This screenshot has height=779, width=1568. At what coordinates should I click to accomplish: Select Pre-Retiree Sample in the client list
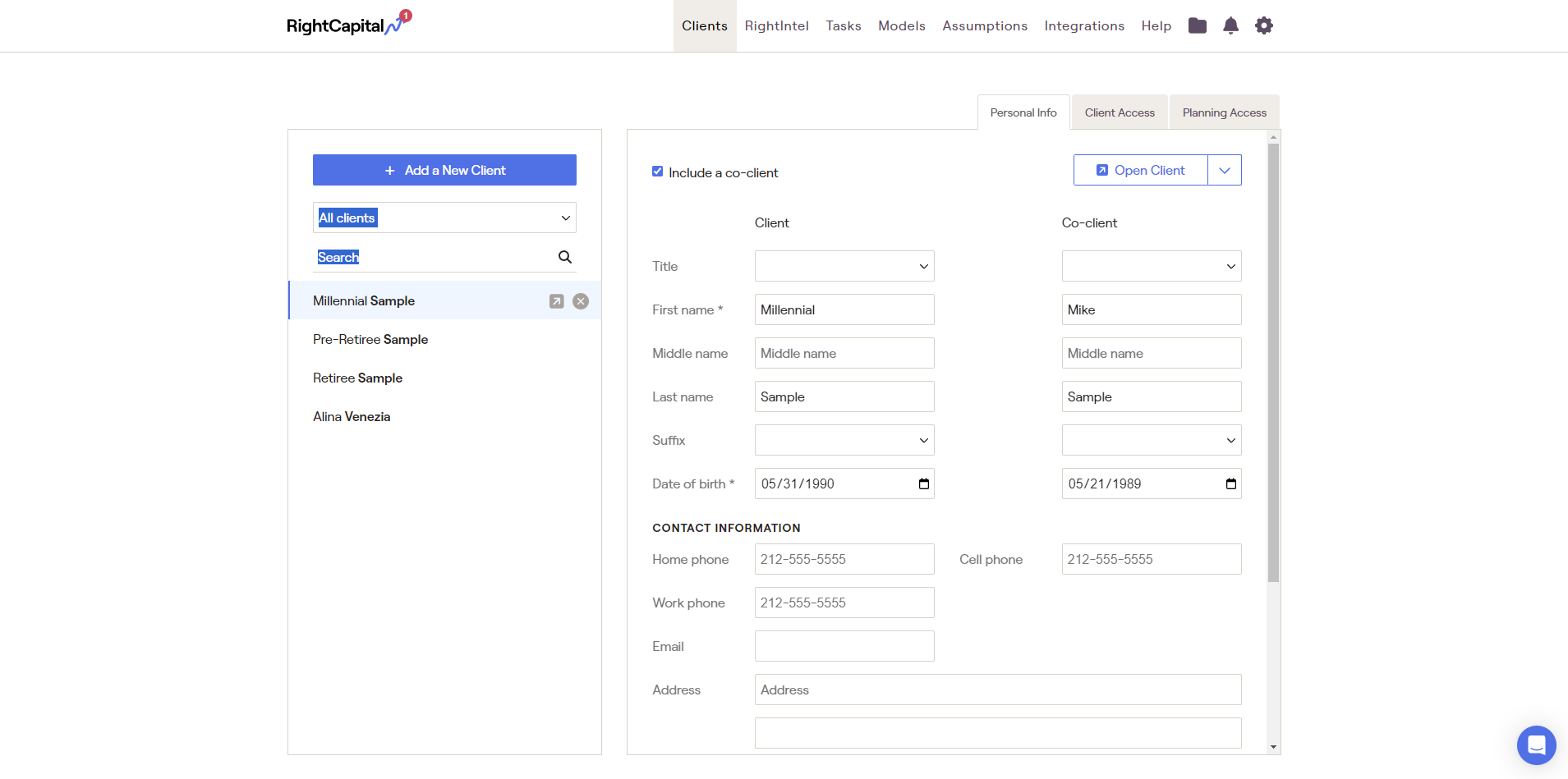click(x=370, y=339)
